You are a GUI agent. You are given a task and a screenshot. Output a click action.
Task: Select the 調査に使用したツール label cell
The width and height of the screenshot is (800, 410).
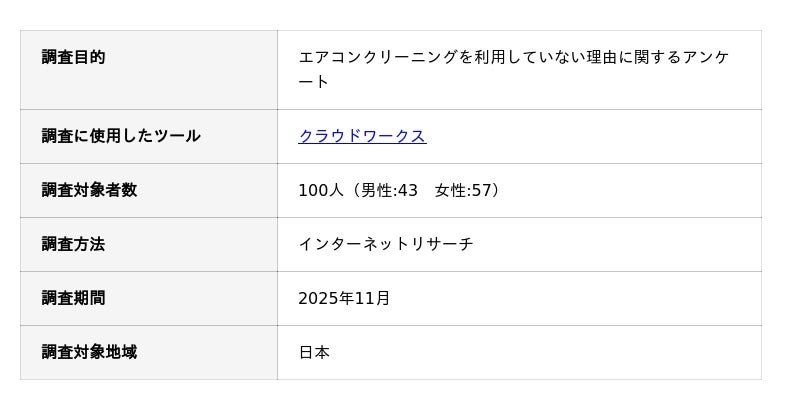coord(120,136)
